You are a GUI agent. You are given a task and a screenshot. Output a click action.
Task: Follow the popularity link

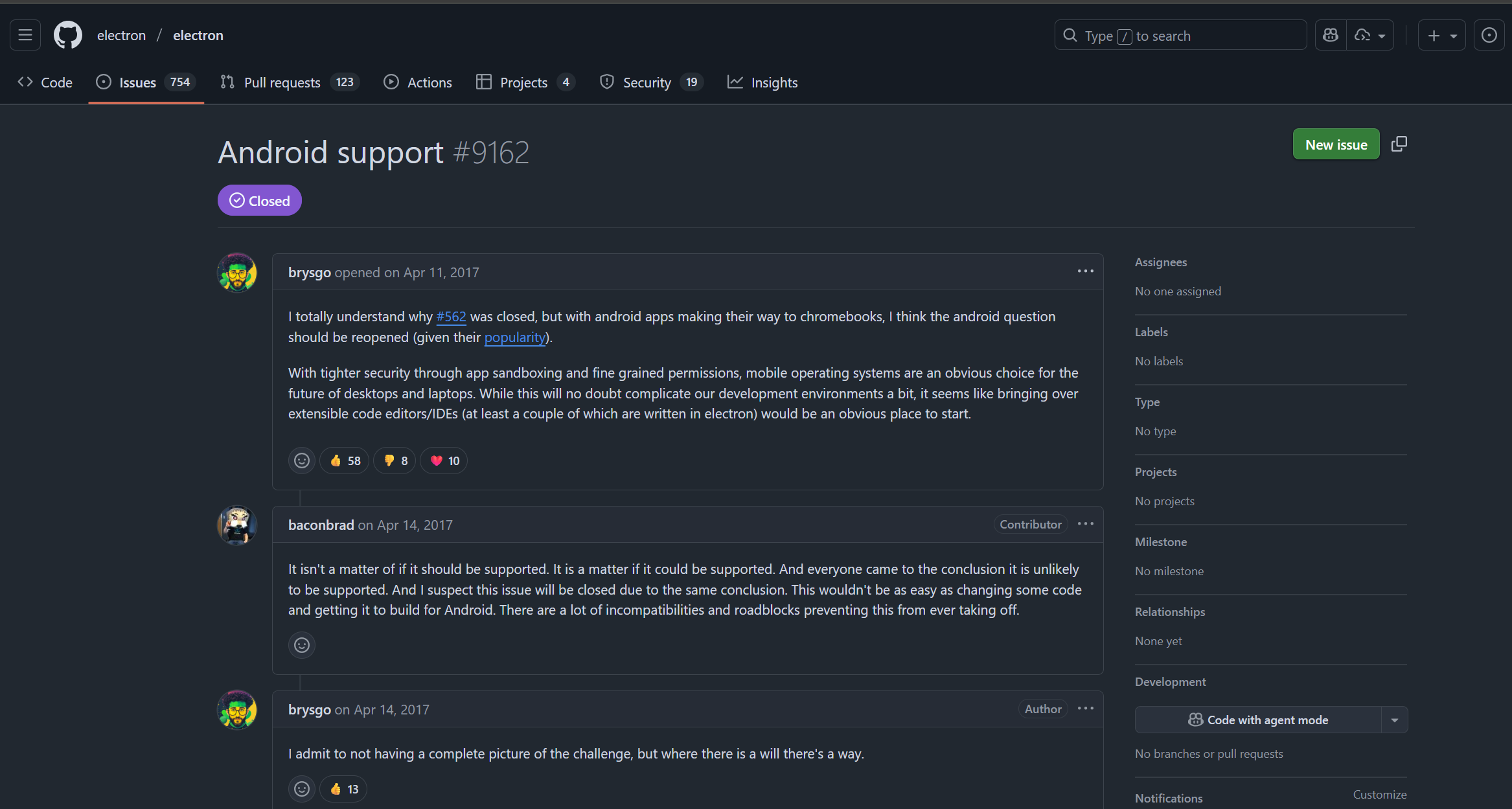click(x=515, y=337)
